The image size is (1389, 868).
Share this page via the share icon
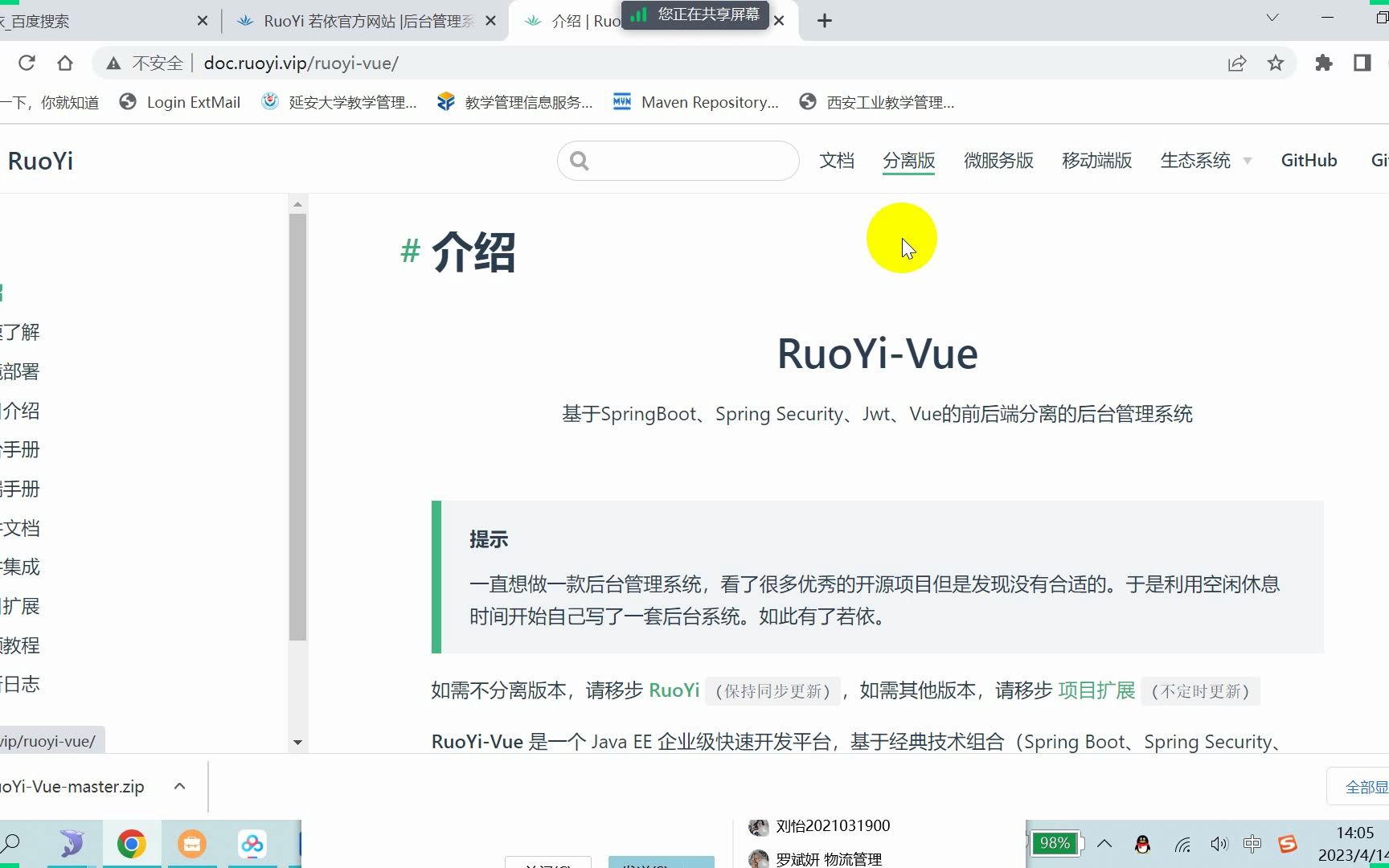pos(1237,63)
